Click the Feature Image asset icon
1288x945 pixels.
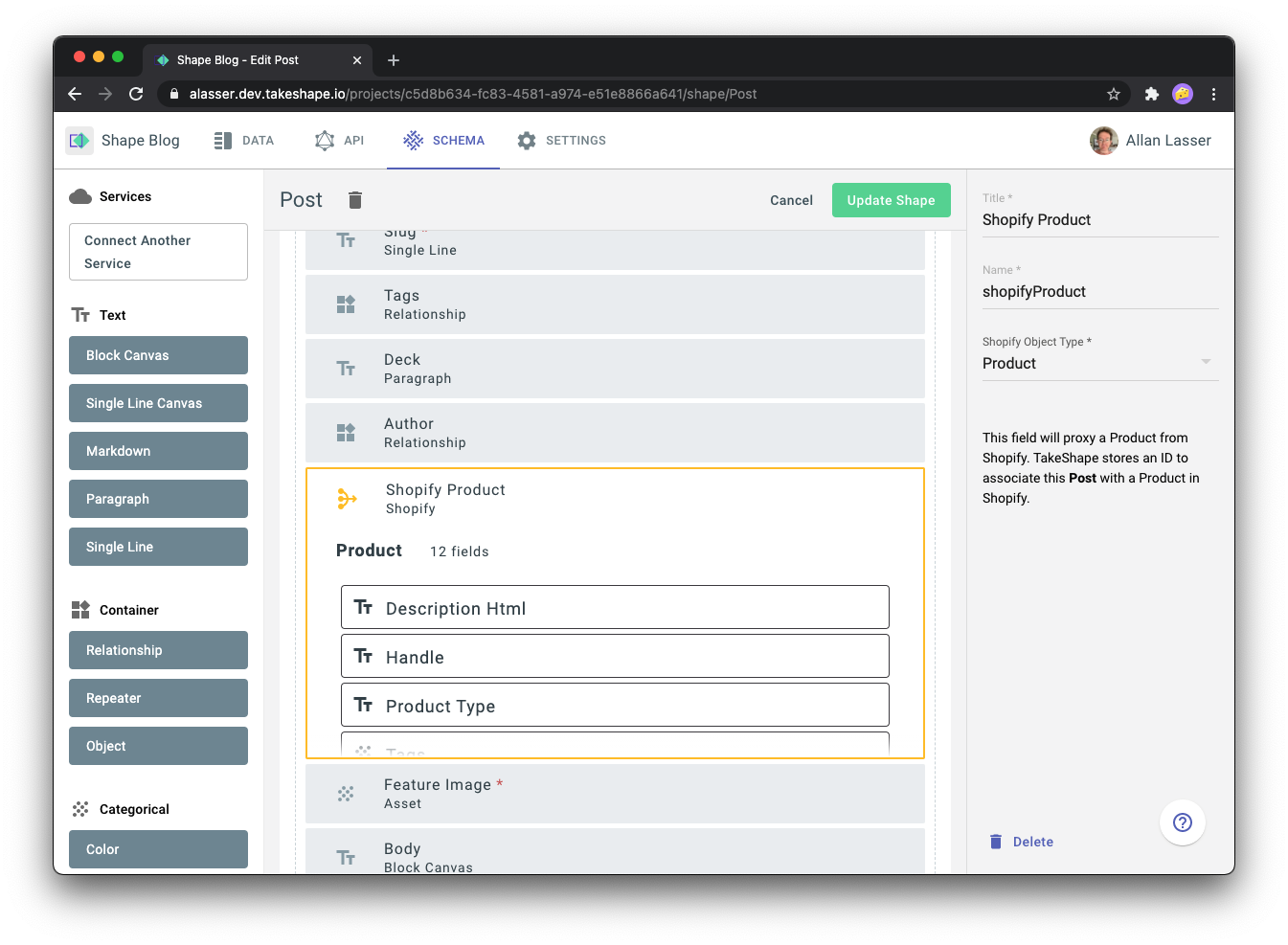click(346, 794)
